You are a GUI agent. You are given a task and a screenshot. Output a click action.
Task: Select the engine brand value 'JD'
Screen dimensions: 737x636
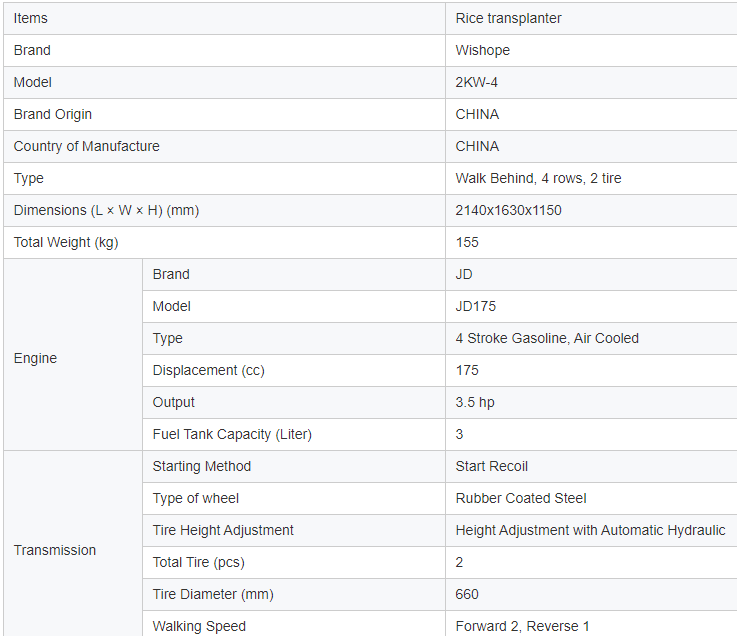(x=463, y=274)
